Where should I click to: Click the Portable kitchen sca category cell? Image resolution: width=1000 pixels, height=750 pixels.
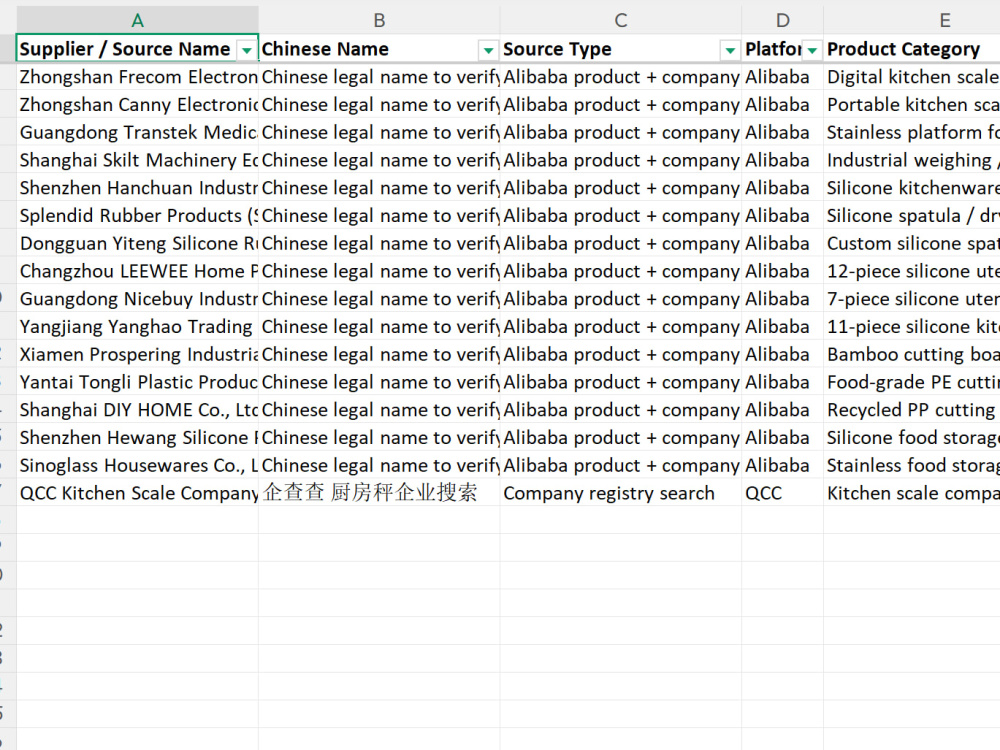912,105
